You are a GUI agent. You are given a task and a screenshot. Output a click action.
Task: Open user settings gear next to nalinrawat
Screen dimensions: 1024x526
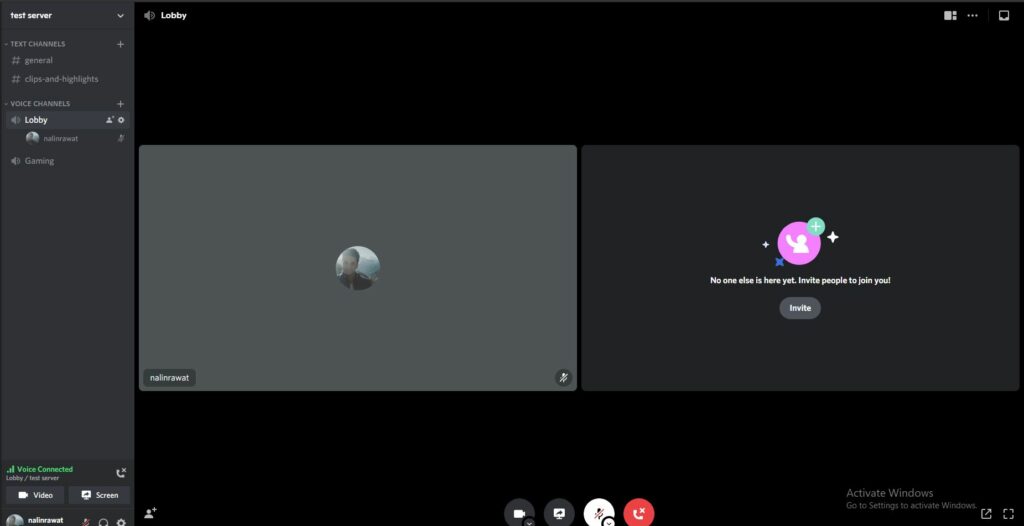point(121,522)
